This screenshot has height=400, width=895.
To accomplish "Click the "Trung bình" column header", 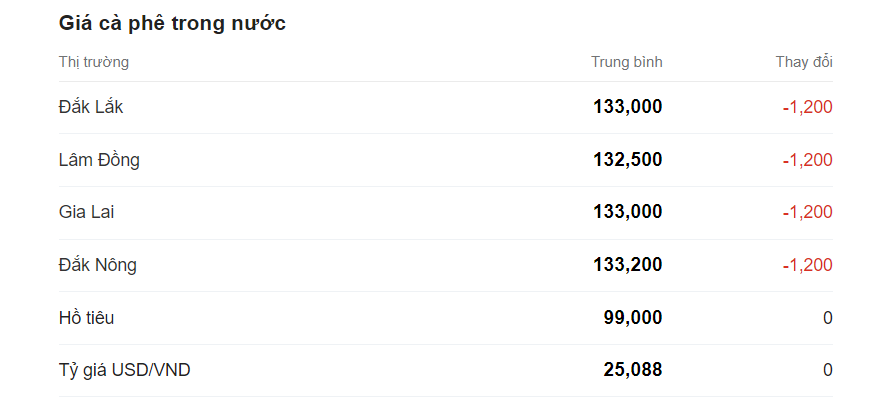I will 626,62.
